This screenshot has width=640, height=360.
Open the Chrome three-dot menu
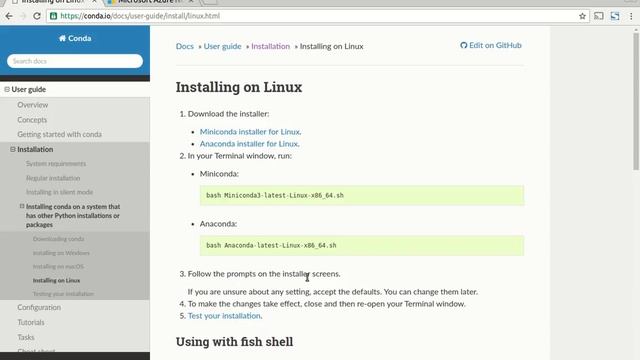click(631, 16)
